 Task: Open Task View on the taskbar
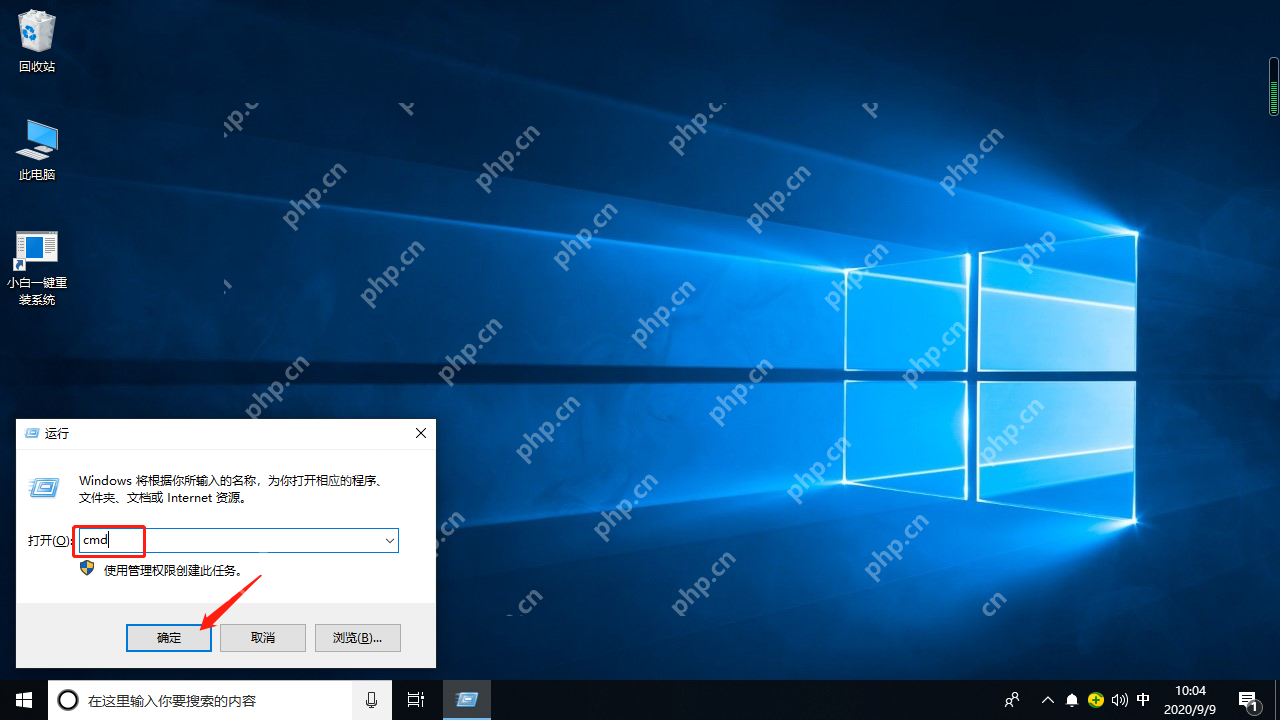coord(416,700)
